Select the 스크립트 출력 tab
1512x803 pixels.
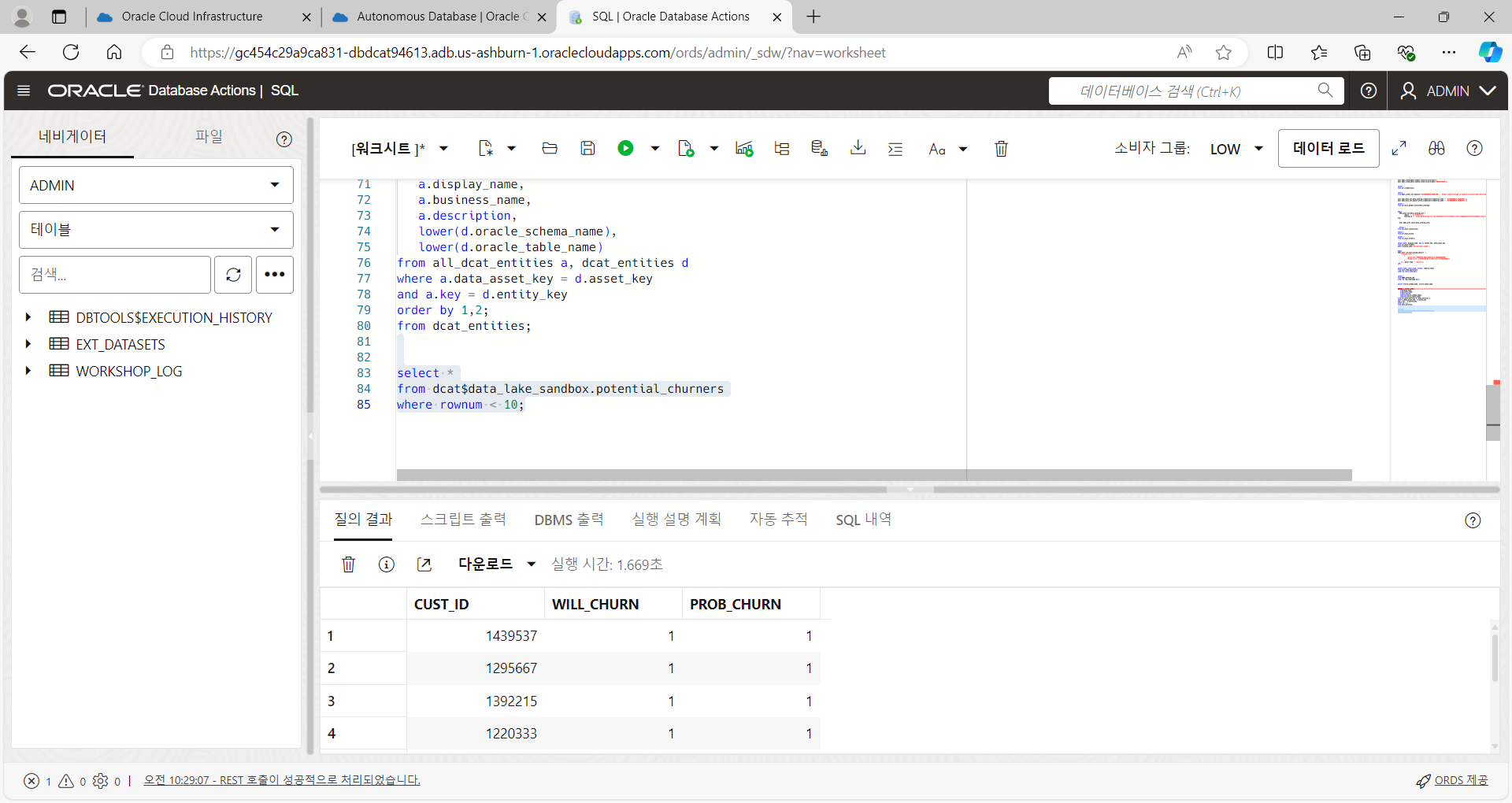click(x=463, y=520)
